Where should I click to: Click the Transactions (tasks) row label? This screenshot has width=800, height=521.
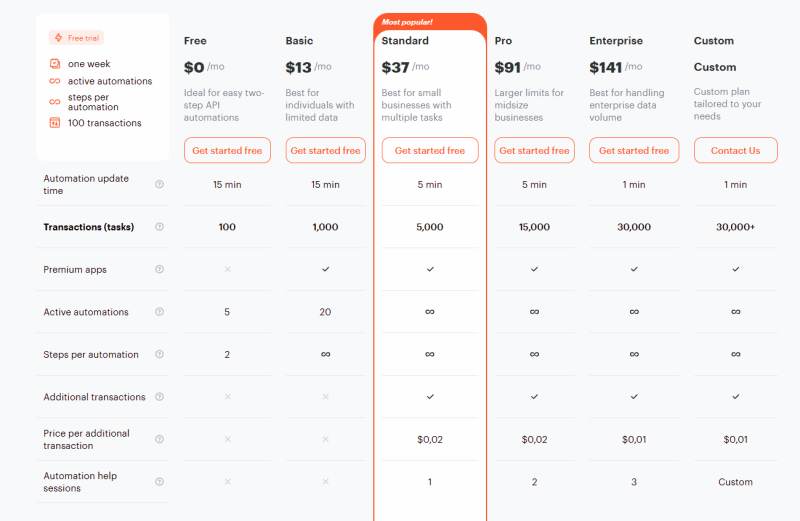point(88,227)
